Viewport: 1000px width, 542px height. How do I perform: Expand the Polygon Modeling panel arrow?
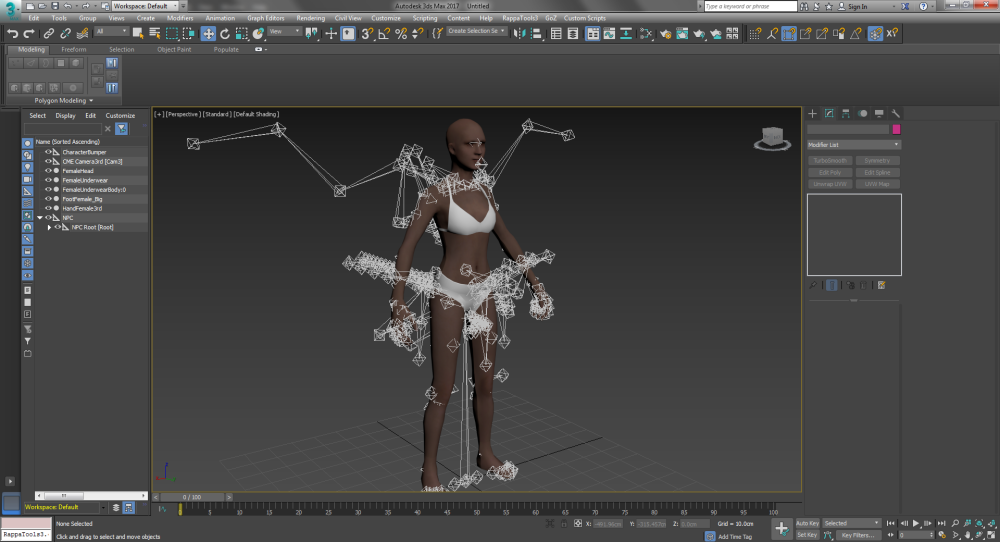[x=91, y=101]
